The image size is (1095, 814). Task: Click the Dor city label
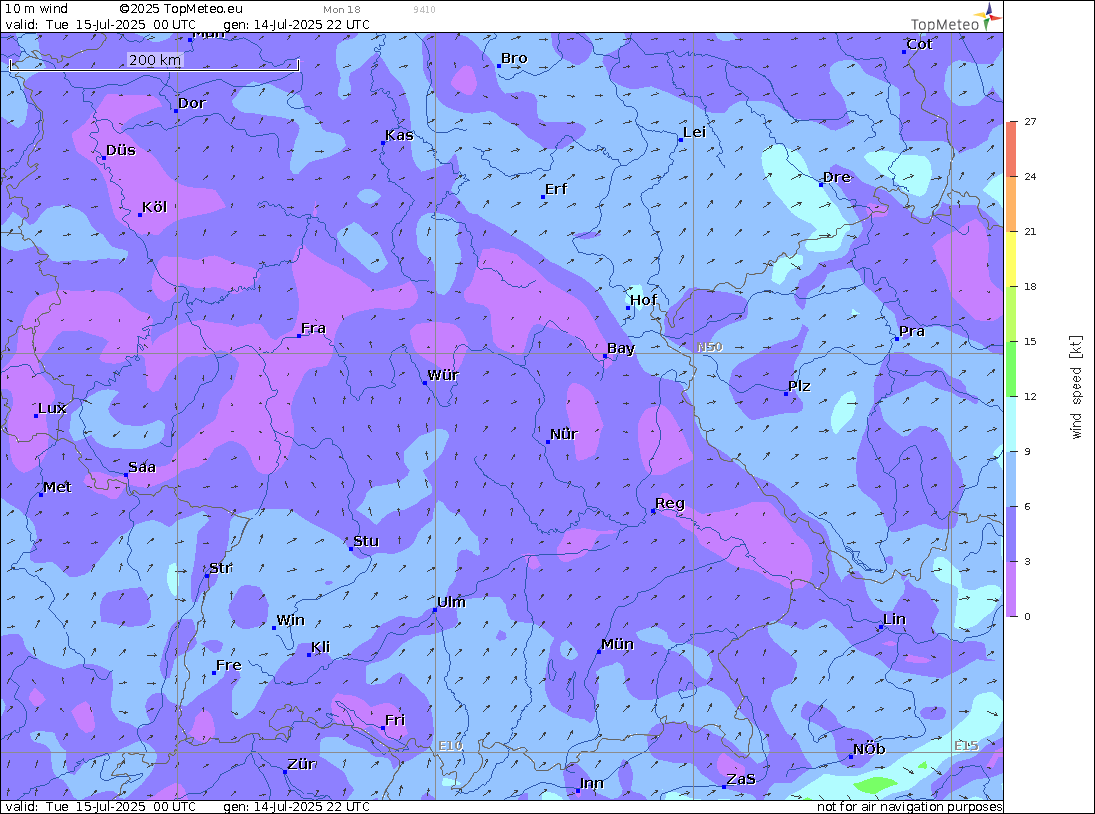point(192,103)
